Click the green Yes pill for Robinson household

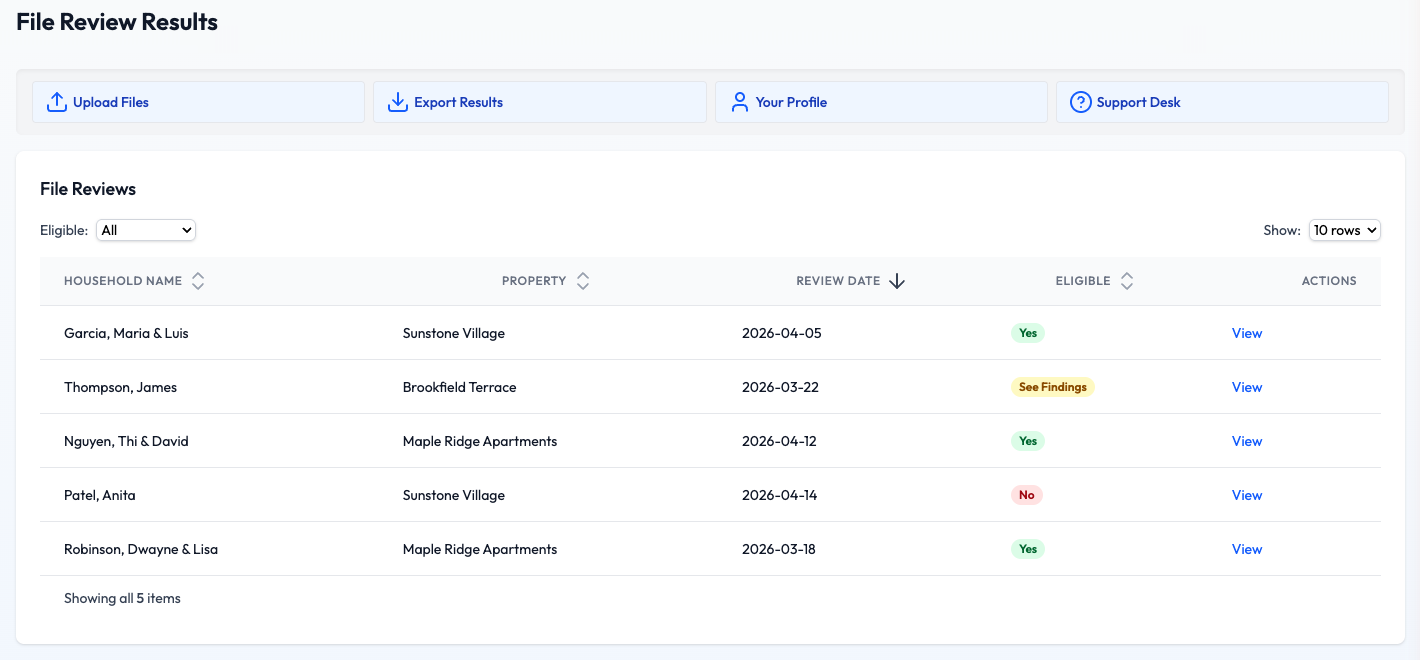click(x=1027, y=548)
